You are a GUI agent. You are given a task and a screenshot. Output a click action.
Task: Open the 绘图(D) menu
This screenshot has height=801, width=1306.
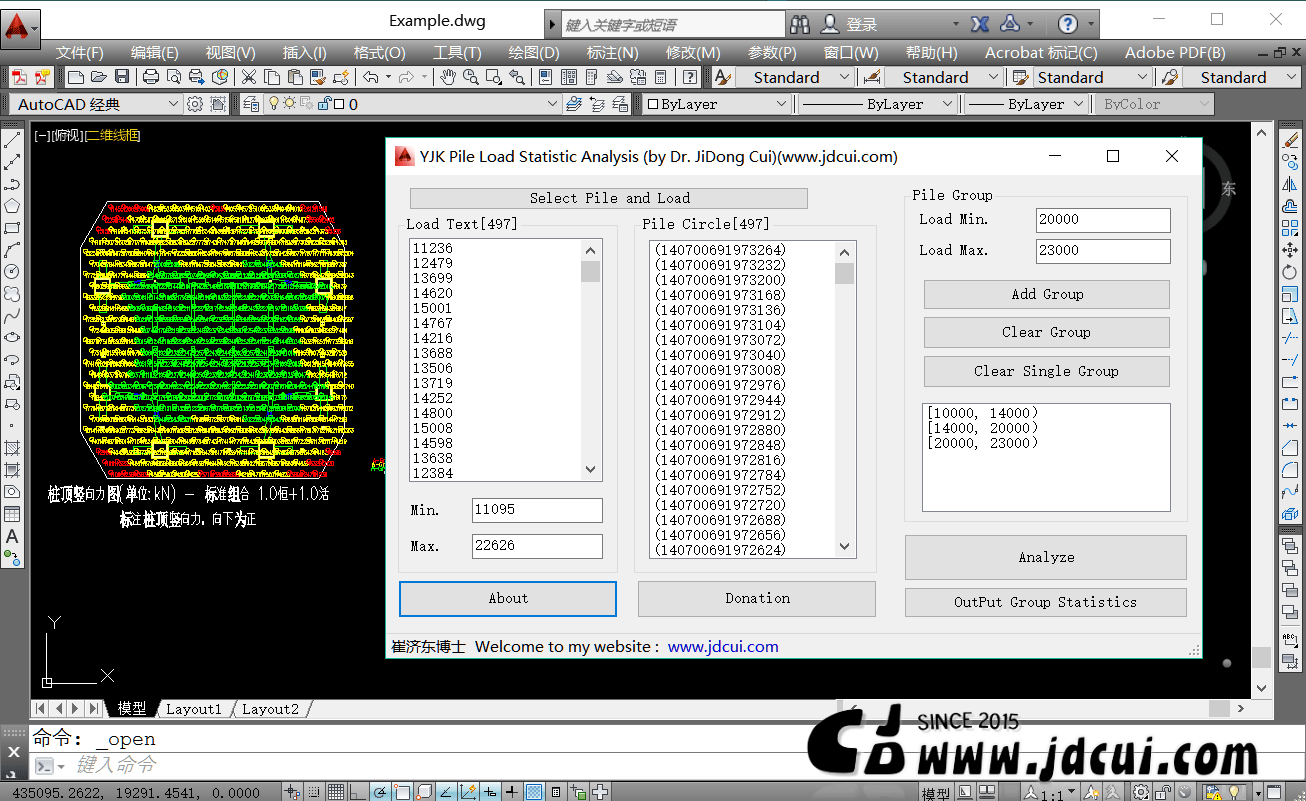tap(534, 52)
